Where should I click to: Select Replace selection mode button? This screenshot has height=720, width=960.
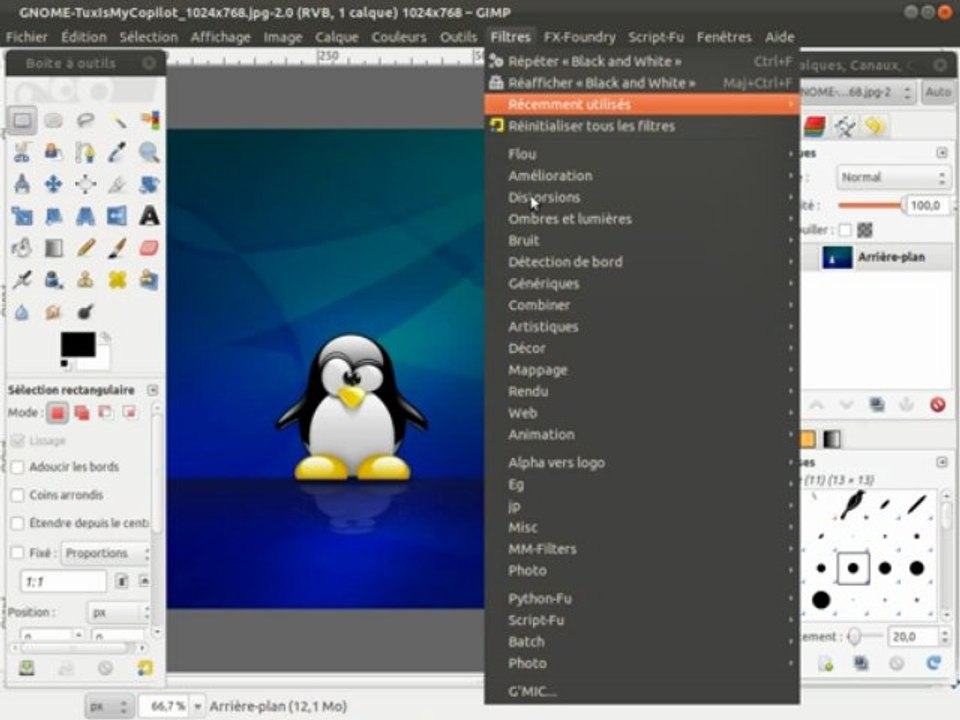pos(58,413)
